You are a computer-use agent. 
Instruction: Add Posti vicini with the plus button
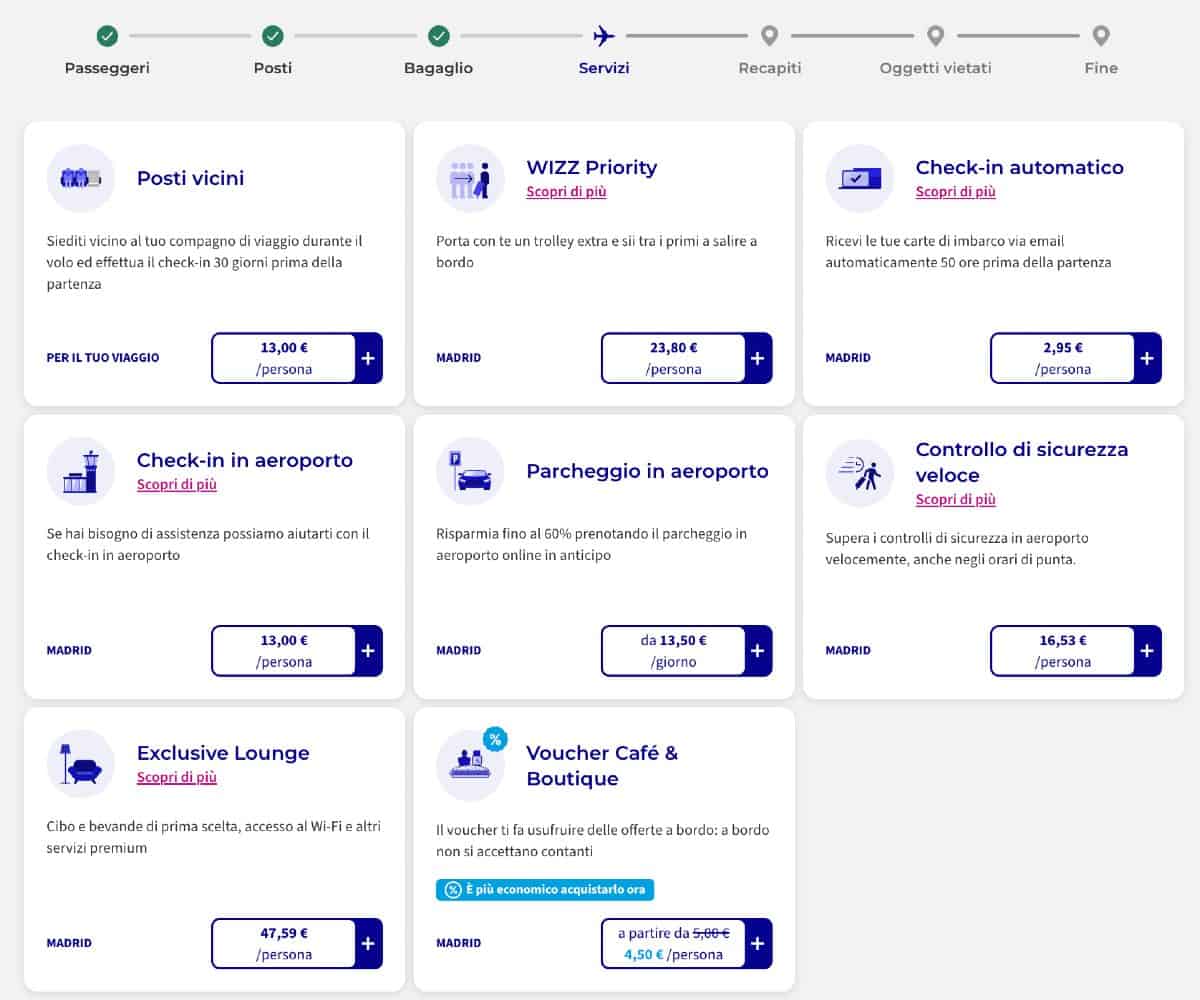370,357
